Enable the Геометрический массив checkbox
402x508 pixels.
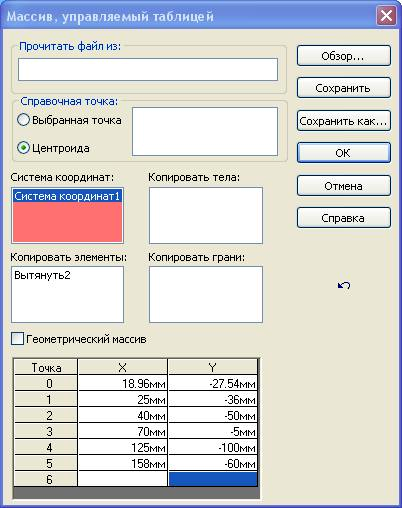(17, 339)
